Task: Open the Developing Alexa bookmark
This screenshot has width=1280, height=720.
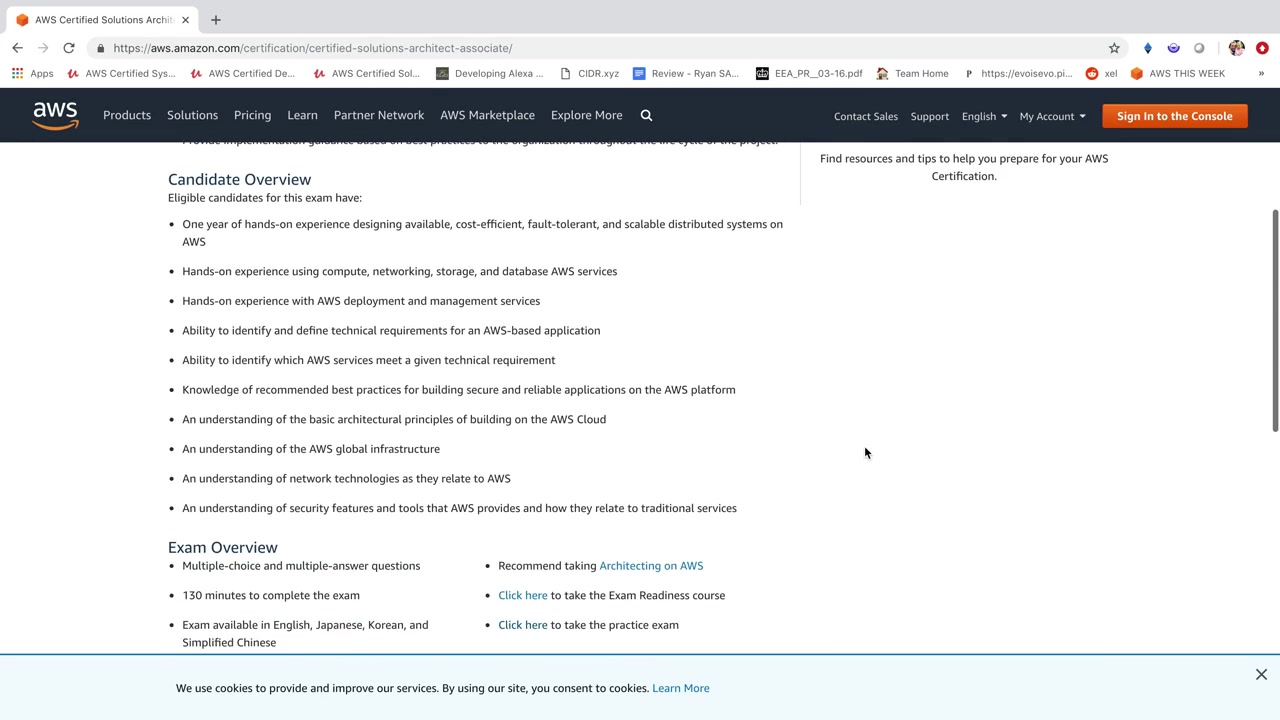Action: click(490, 73)
